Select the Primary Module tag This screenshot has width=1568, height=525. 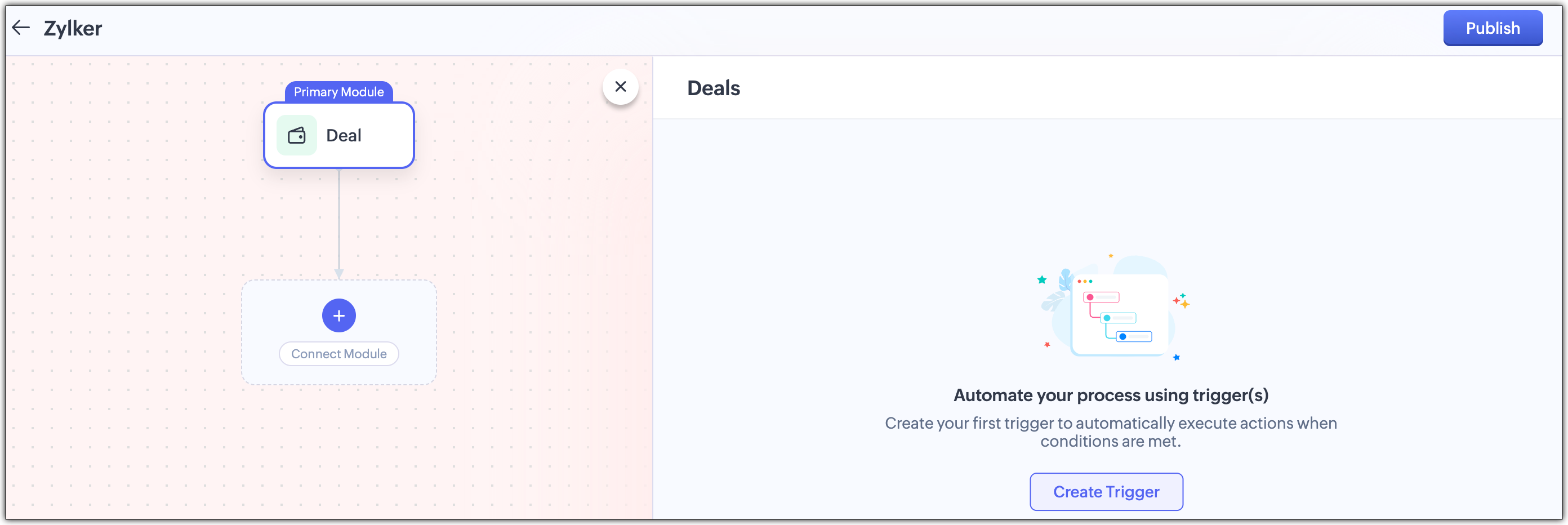[x=338, y=92]
